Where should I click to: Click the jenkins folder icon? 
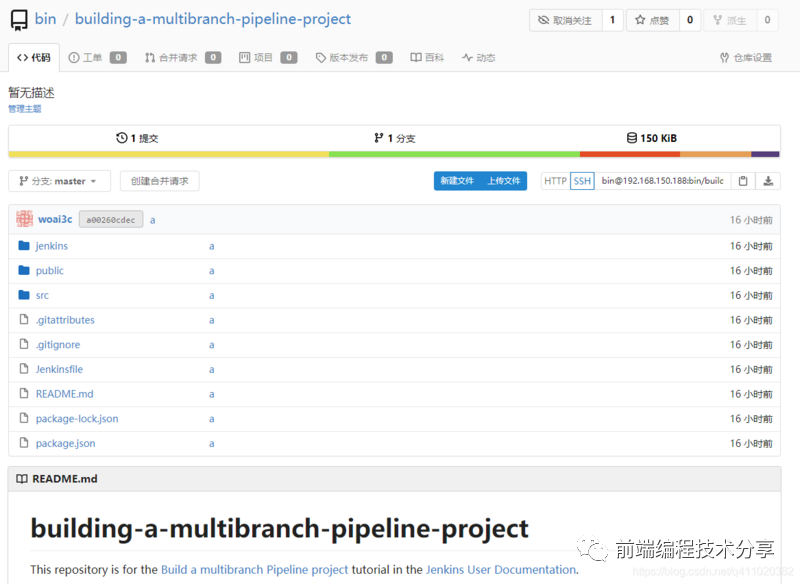24,246
